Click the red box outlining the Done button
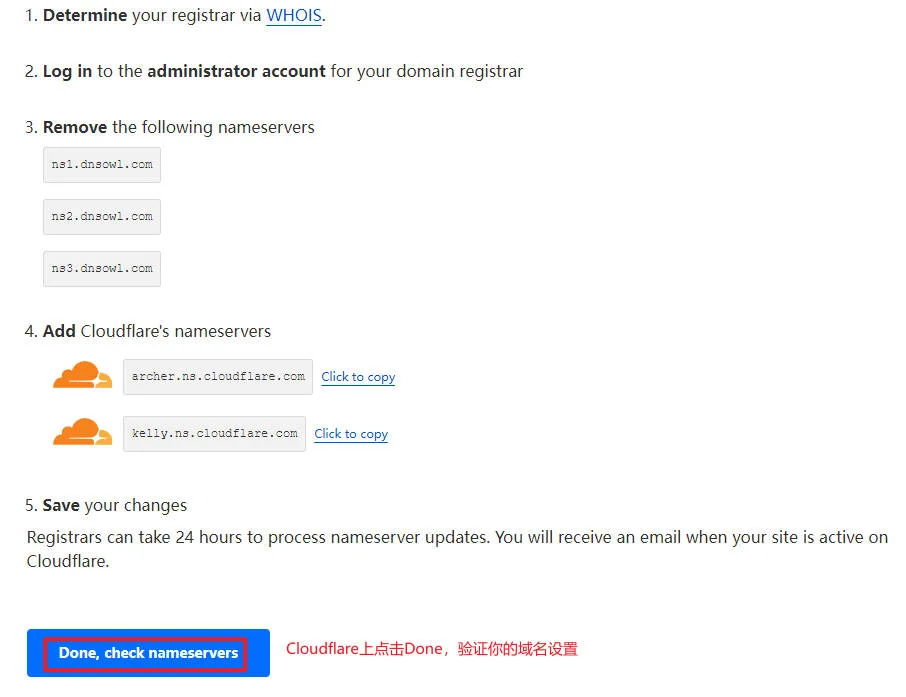The height and width of the screenshot is (697, 906). pyautogui.click(x=146, y=653)
